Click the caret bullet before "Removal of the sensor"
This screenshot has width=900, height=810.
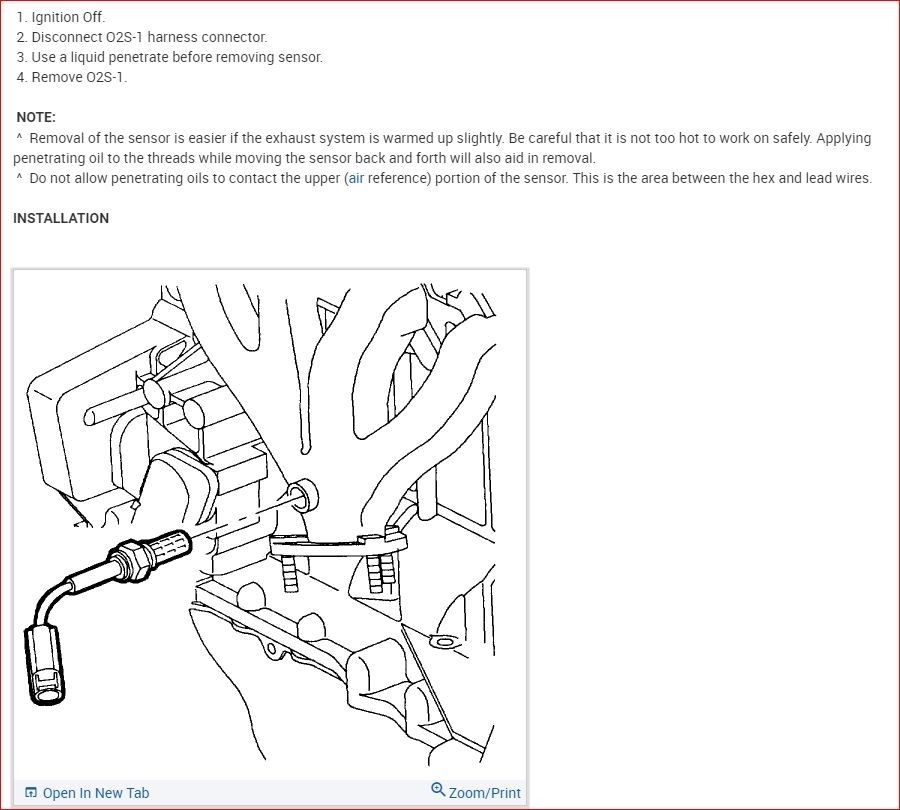pyautogui.click(x=20, y=138)
